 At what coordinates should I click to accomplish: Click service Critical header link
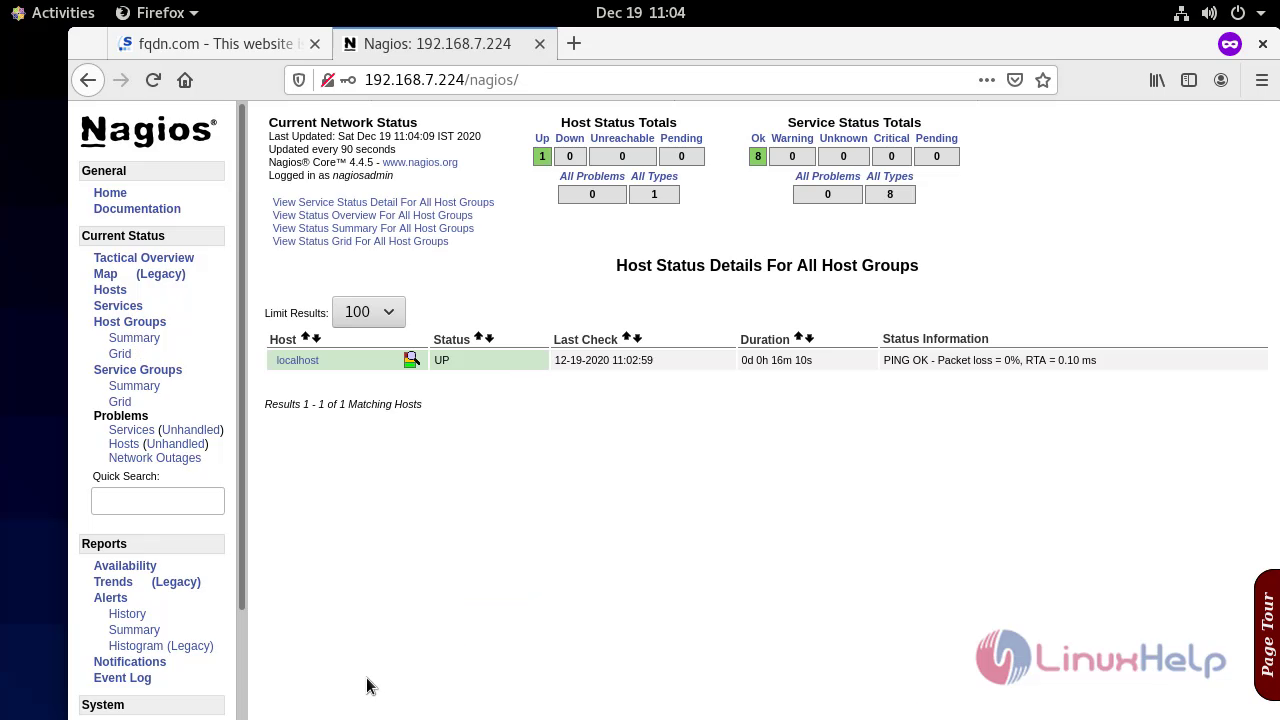coord(891,138)
